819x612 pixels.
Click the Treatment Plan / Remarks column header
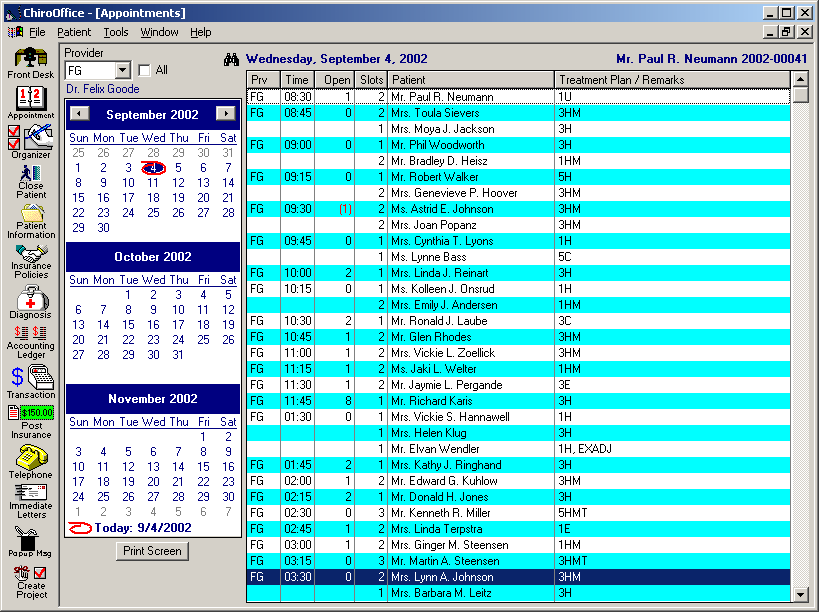click(672, 80)
